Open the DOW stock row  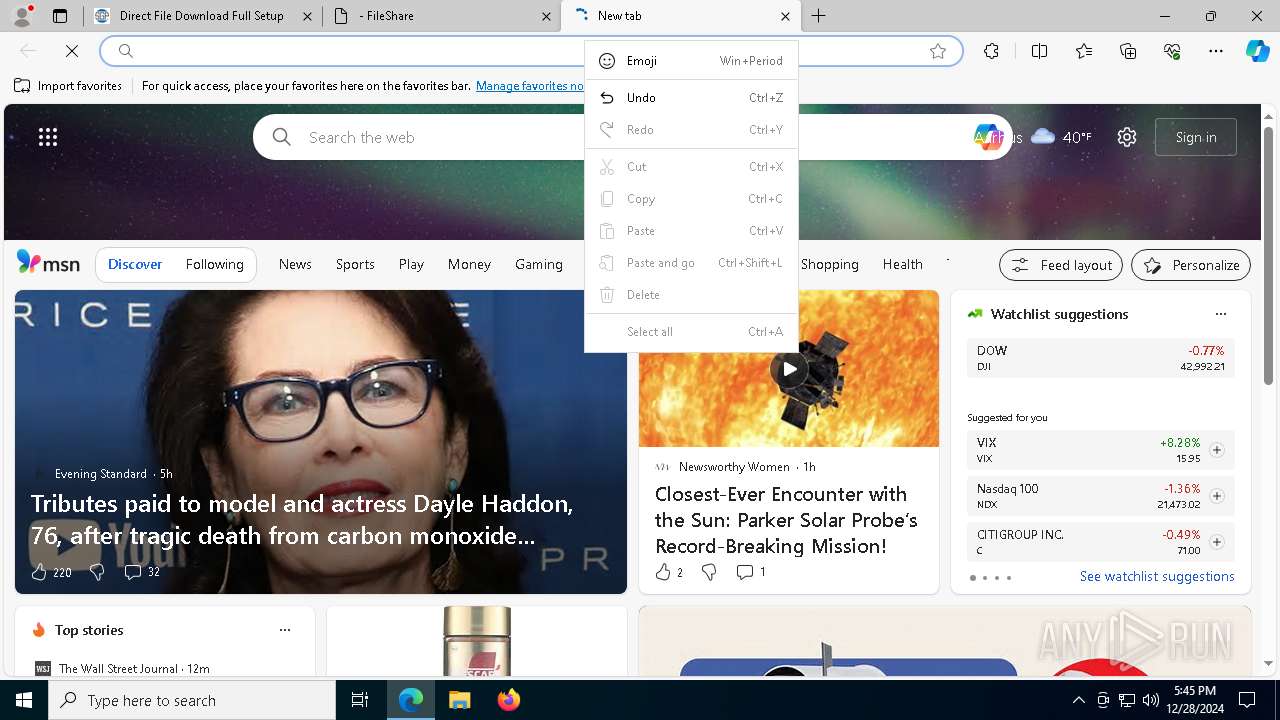(x=1100, y=359)
